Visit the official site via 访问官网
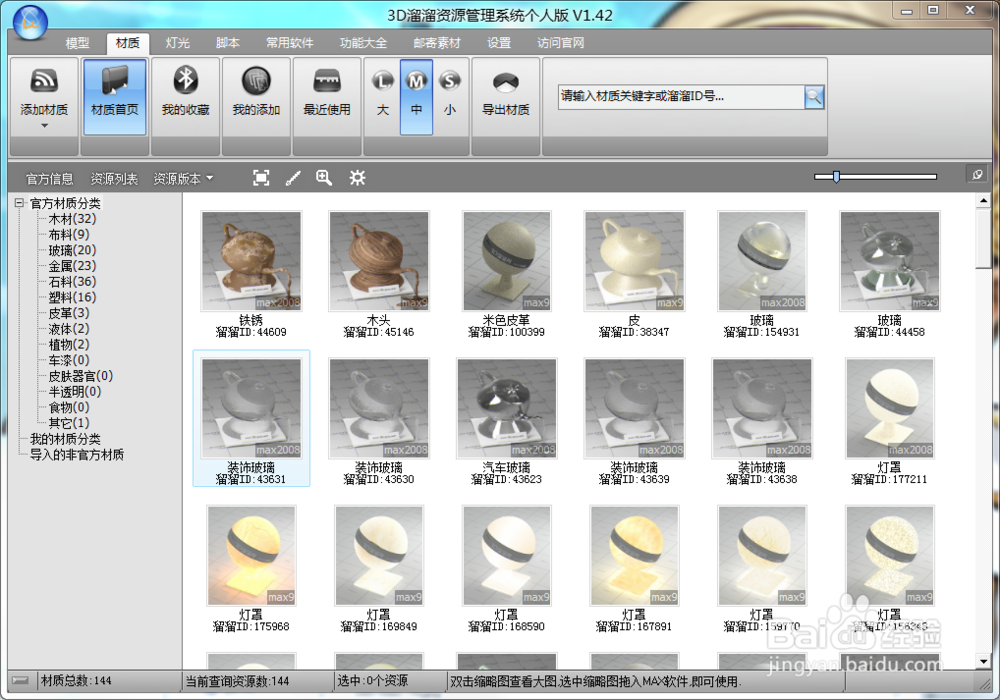1000x700 pixels. 561,43
